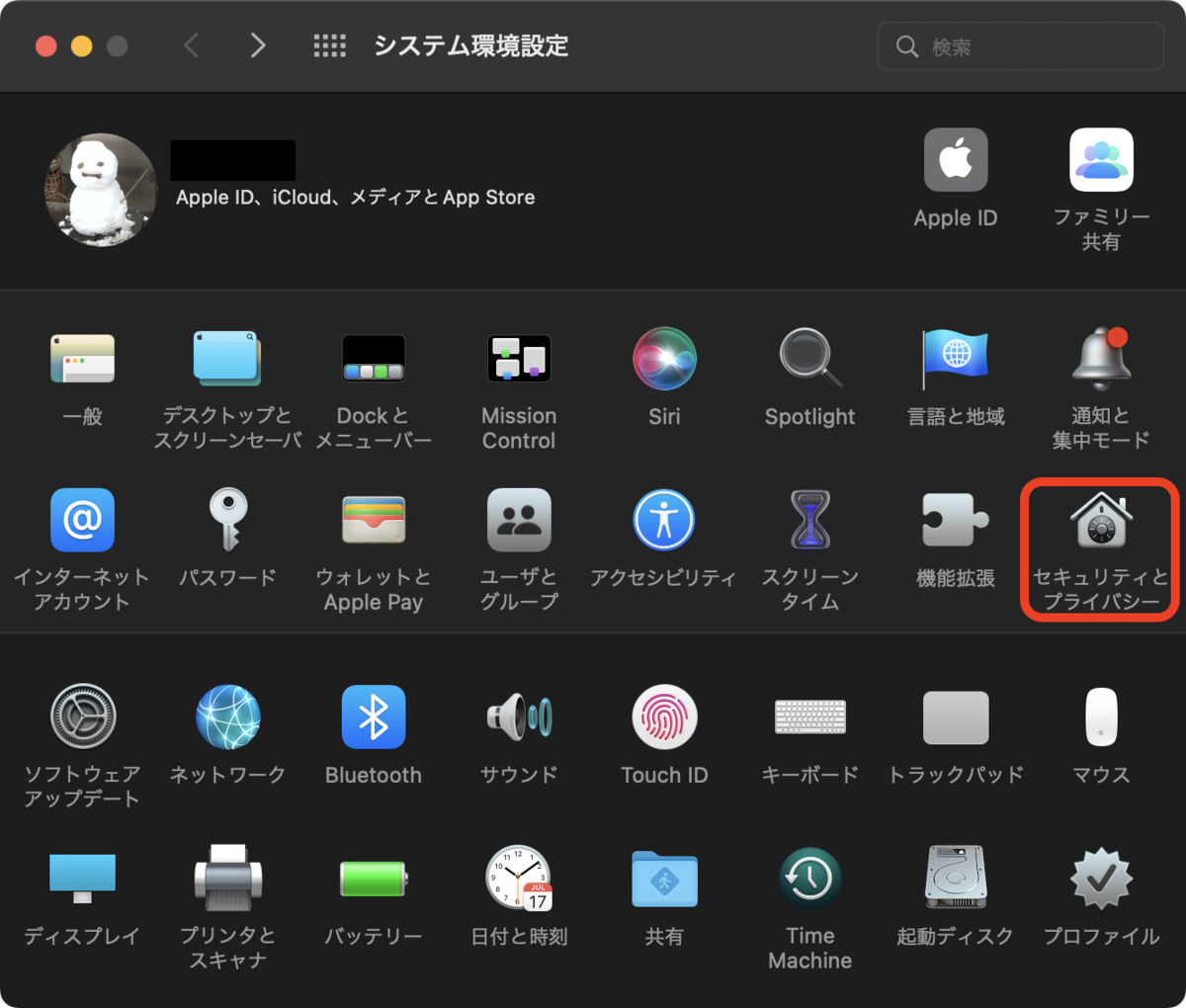Go forward with the right chevron

click(x=258, y=45)
